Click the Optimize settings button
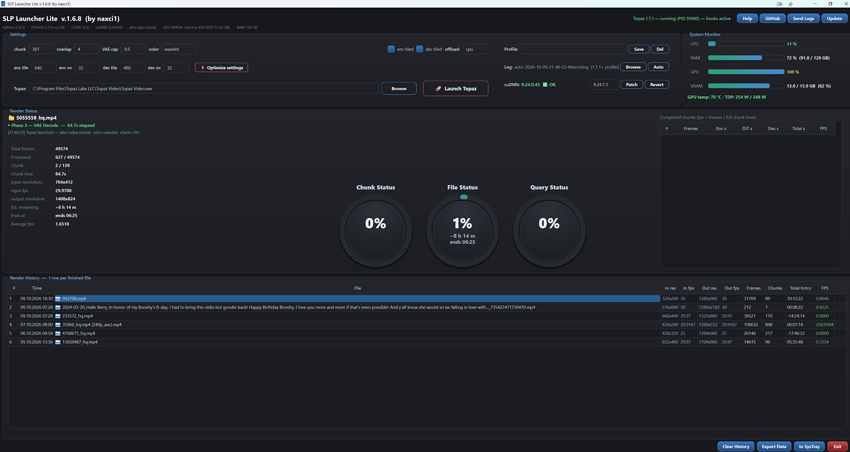The image size is (850, 452). tap(222, 68)
